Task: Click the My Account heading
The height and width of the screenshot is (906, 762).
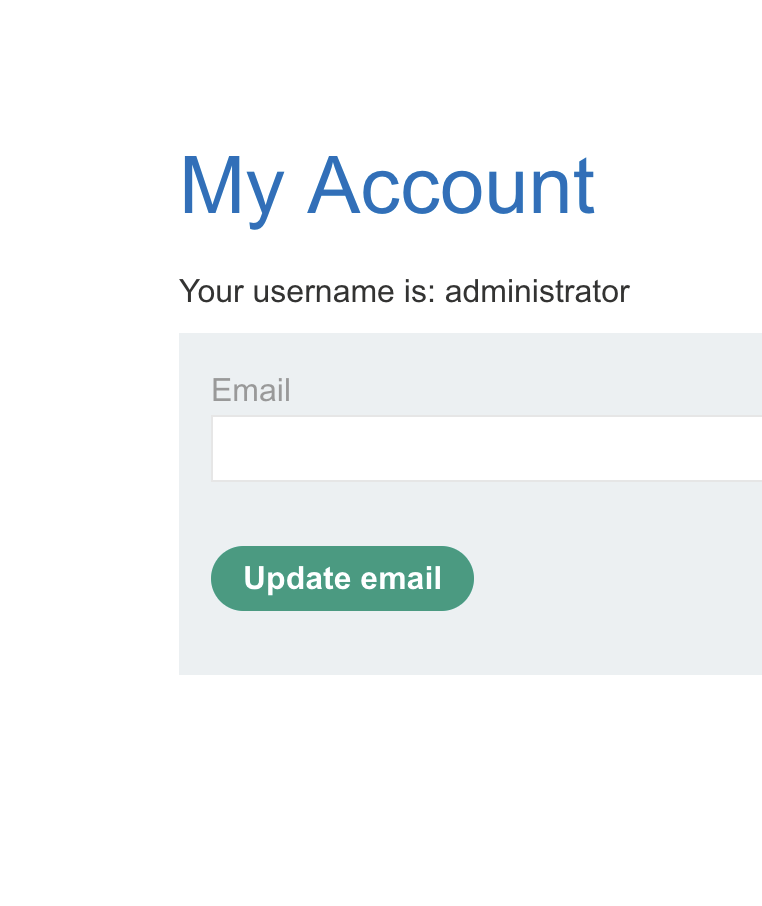Action: [386, 186]
